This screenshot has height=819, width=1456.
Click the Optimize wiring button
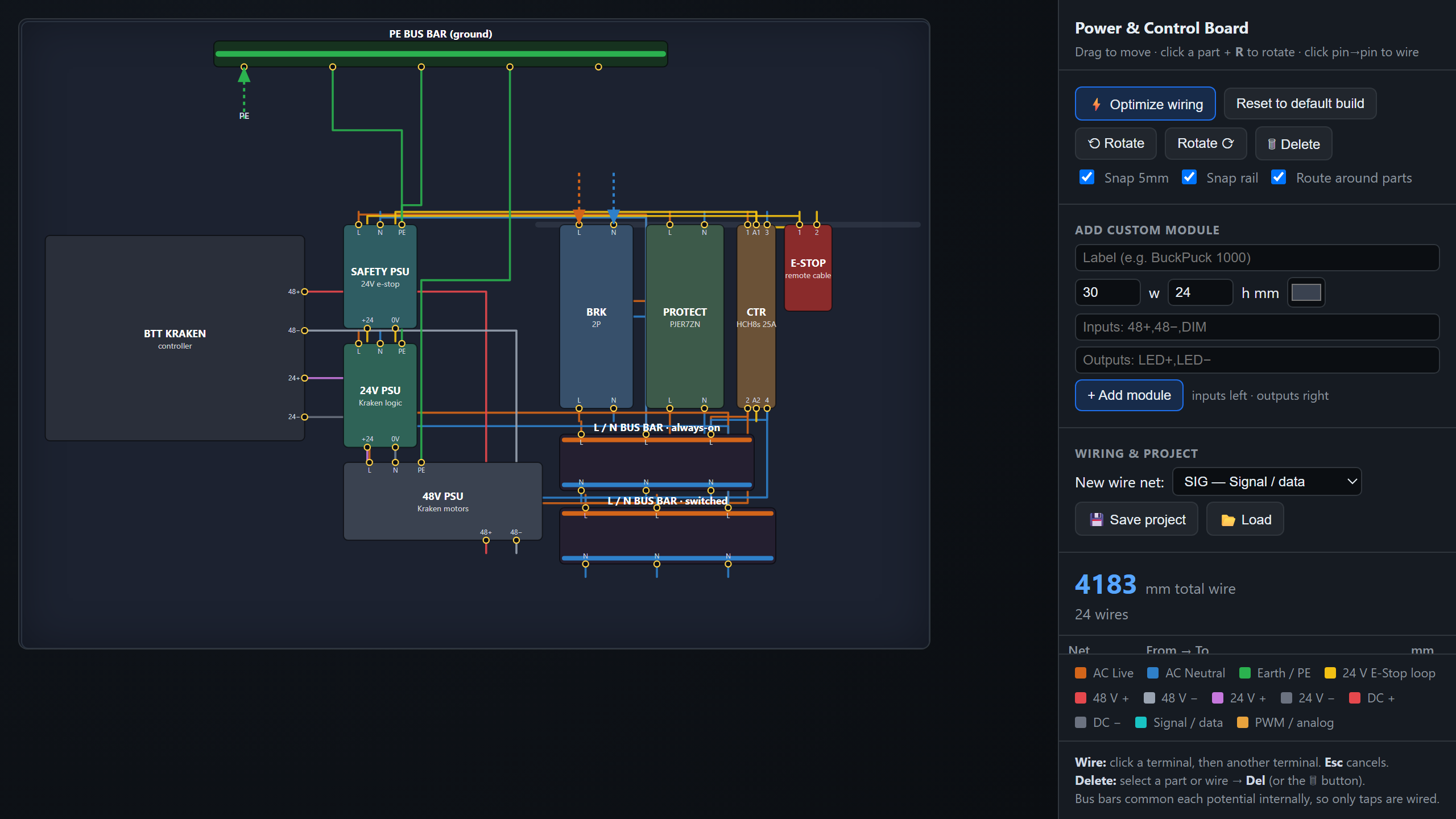click(1145, 104)
